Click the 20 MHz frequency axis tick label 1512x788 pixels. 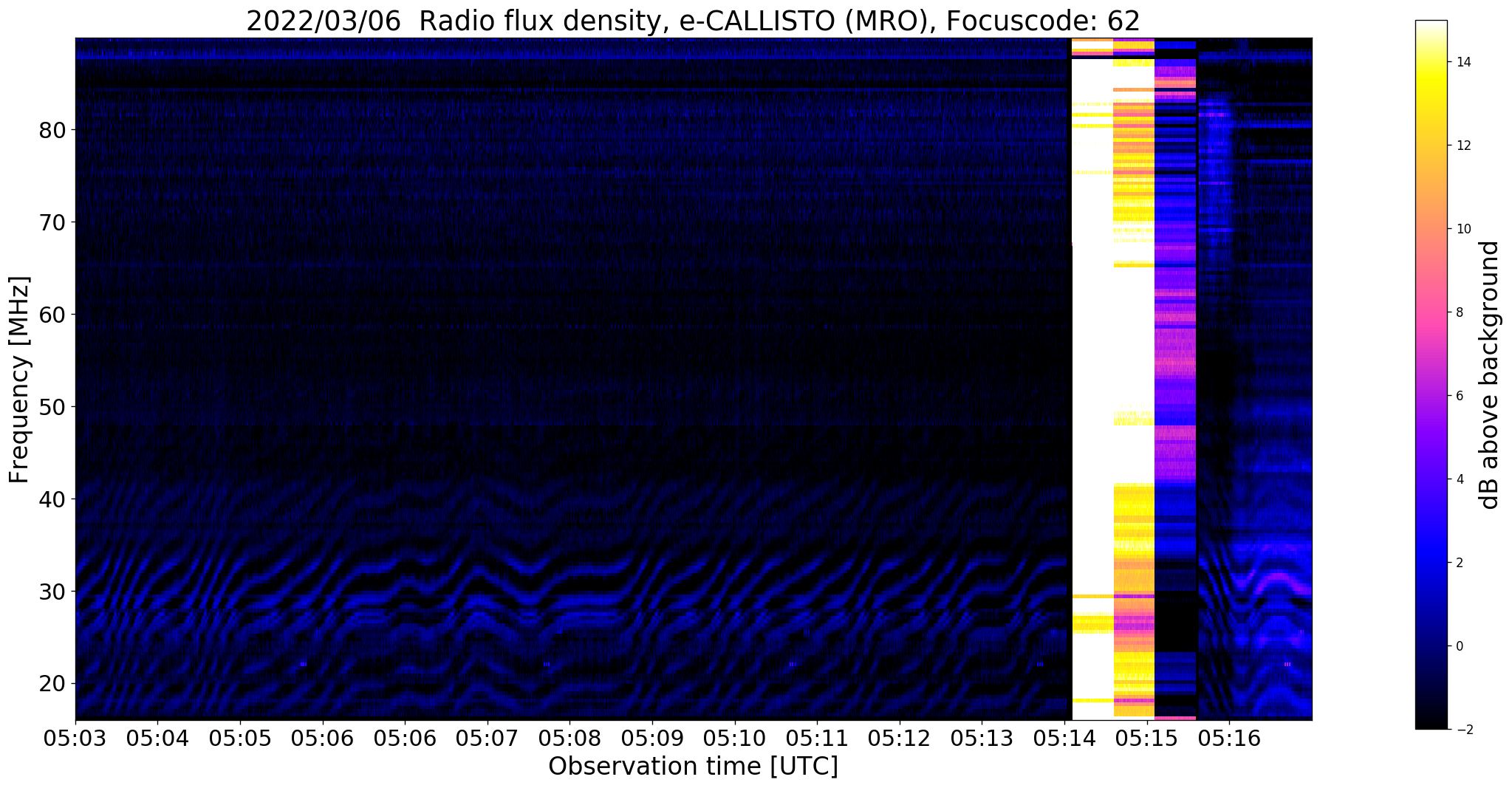pyautogui.click(x=52, y=683)
